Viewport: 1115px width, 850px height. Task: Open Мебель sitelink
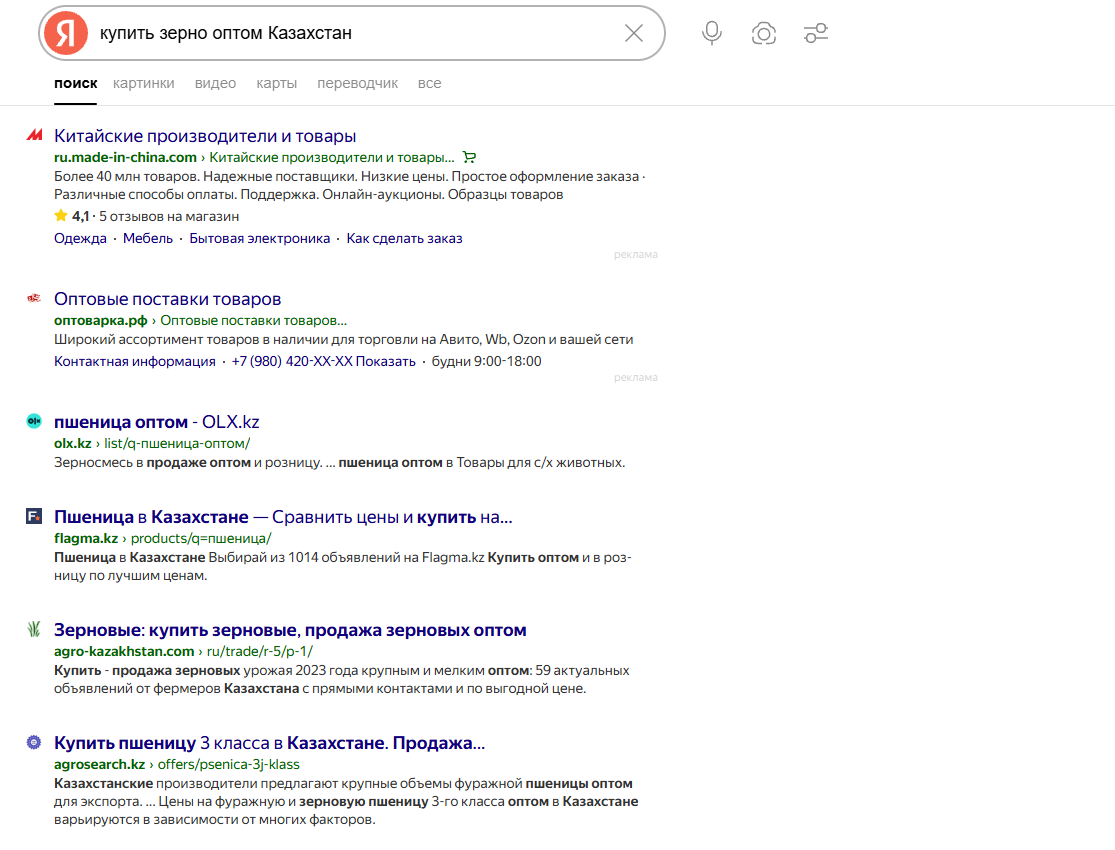point(148,238)
